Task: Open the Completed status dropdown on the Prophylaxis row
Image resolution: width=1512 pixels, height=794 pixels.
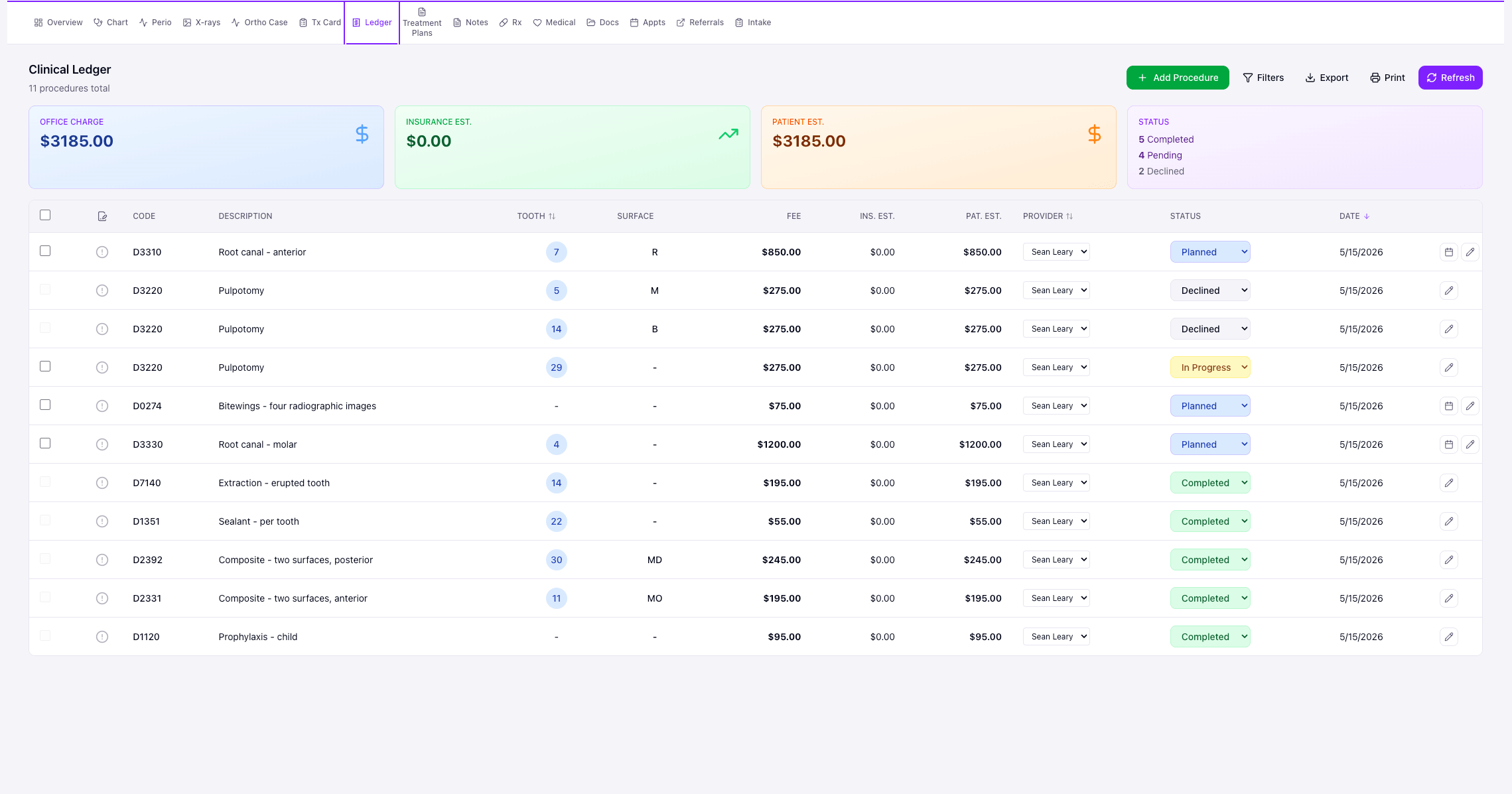Action: click(1210, 637)
